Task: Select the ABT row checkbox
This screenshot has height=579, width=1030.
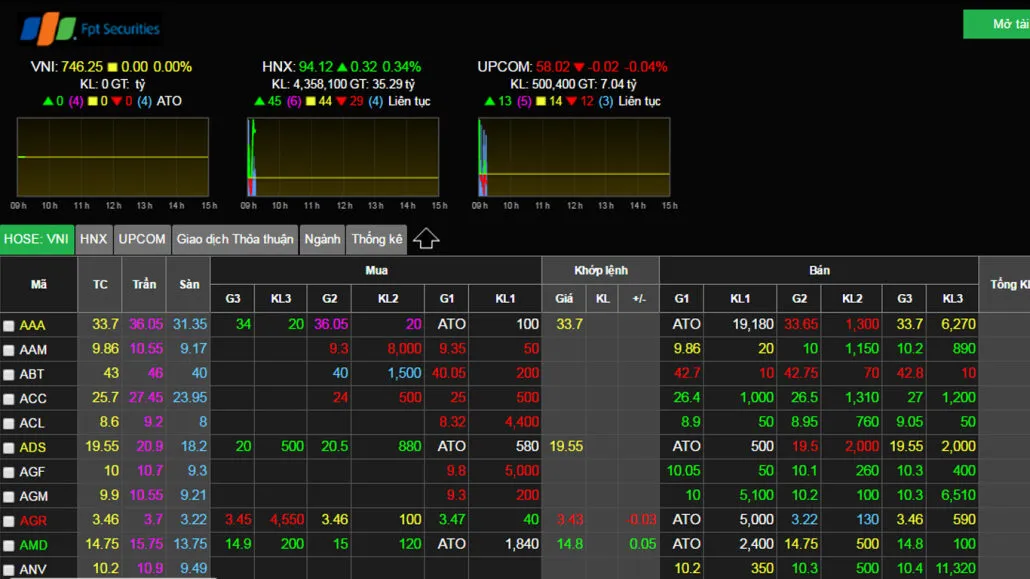Action: tap(9, 375)
